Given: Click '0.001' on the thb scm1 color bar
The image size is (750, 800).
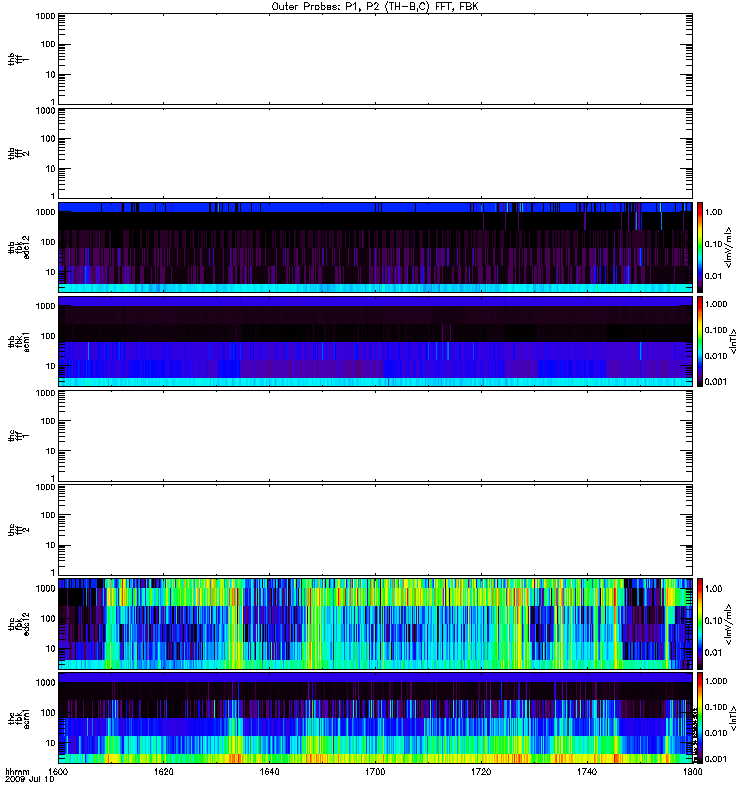Looking at the screenshot, I should click(716, 382).
